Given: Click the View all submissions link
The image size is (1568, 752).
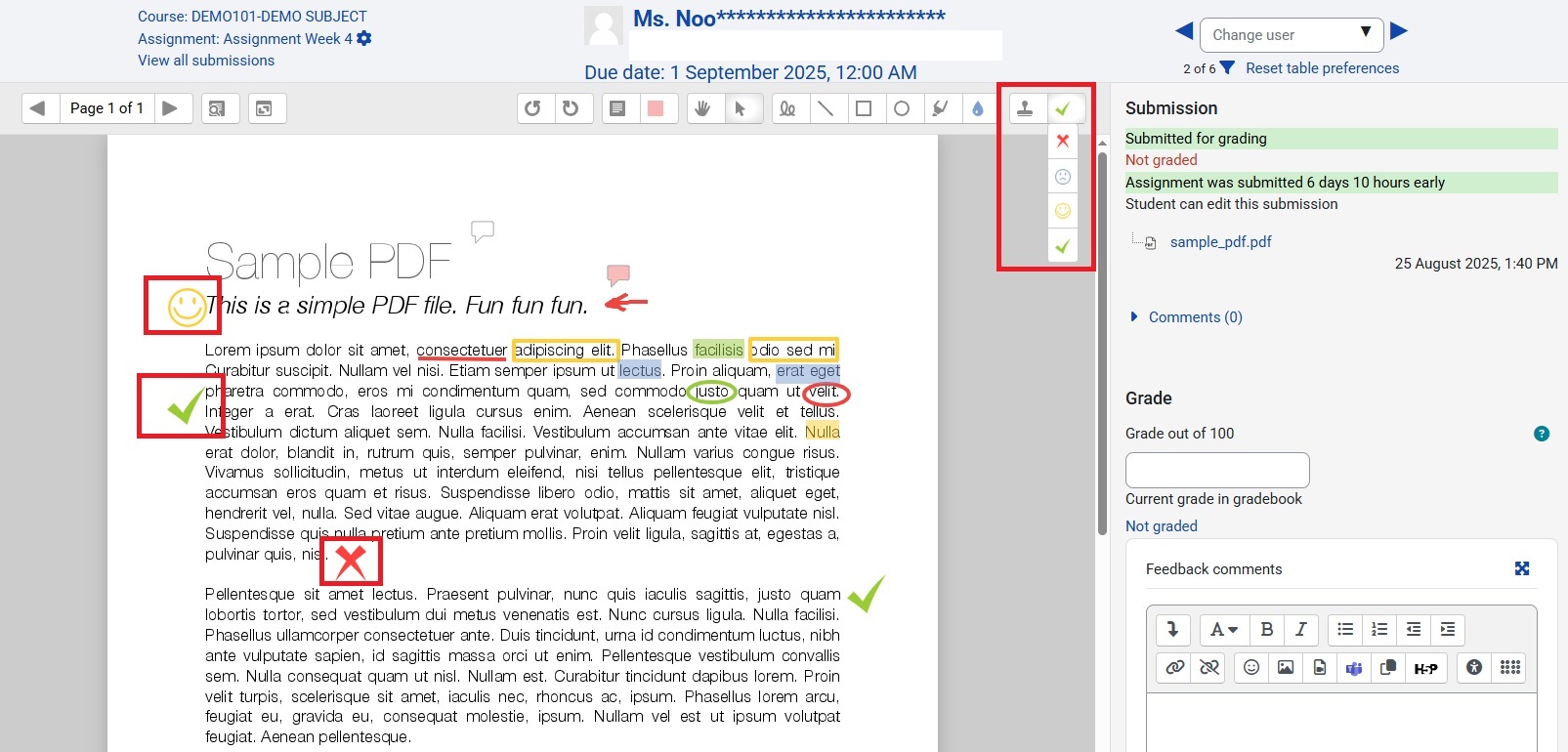Looking at the screenshot, I should [x=206, y=61].
